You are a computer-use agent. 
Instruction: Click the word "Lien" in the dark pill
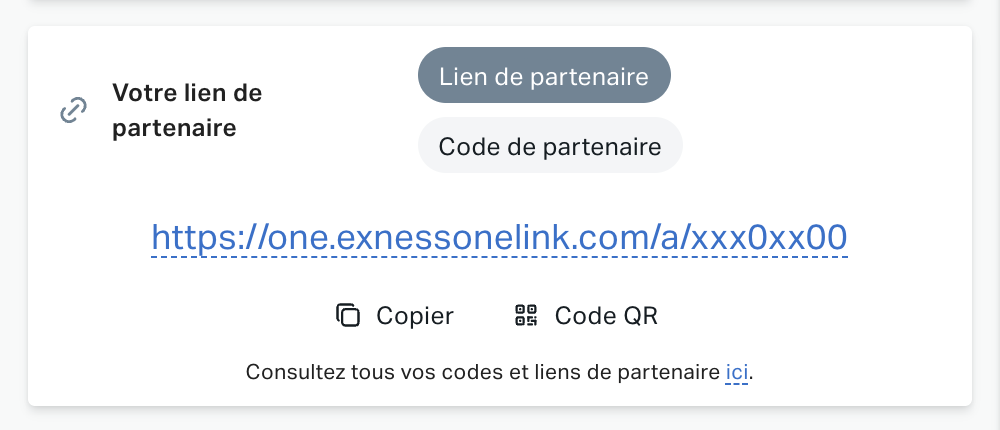pyautogui.click(x=462, y=76)
